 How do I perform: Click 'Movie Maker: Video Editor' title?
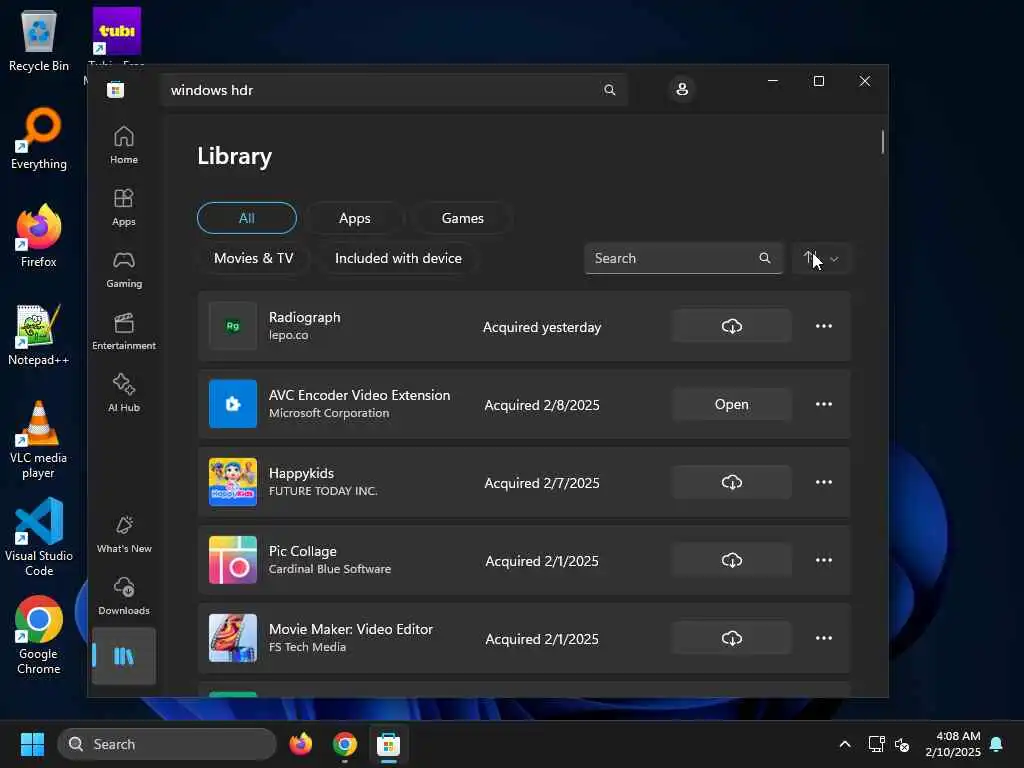click(x=351, y=630)
